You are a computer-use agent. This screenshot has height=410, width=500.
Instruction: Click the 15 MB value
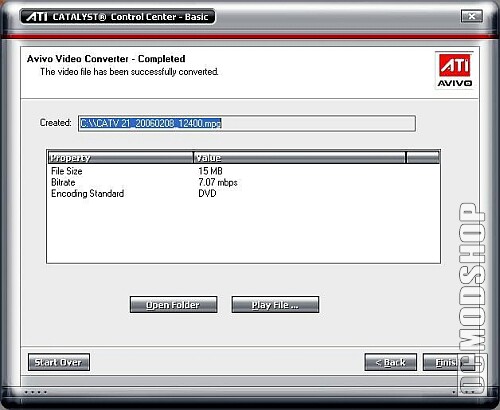[x=210, y=171]
